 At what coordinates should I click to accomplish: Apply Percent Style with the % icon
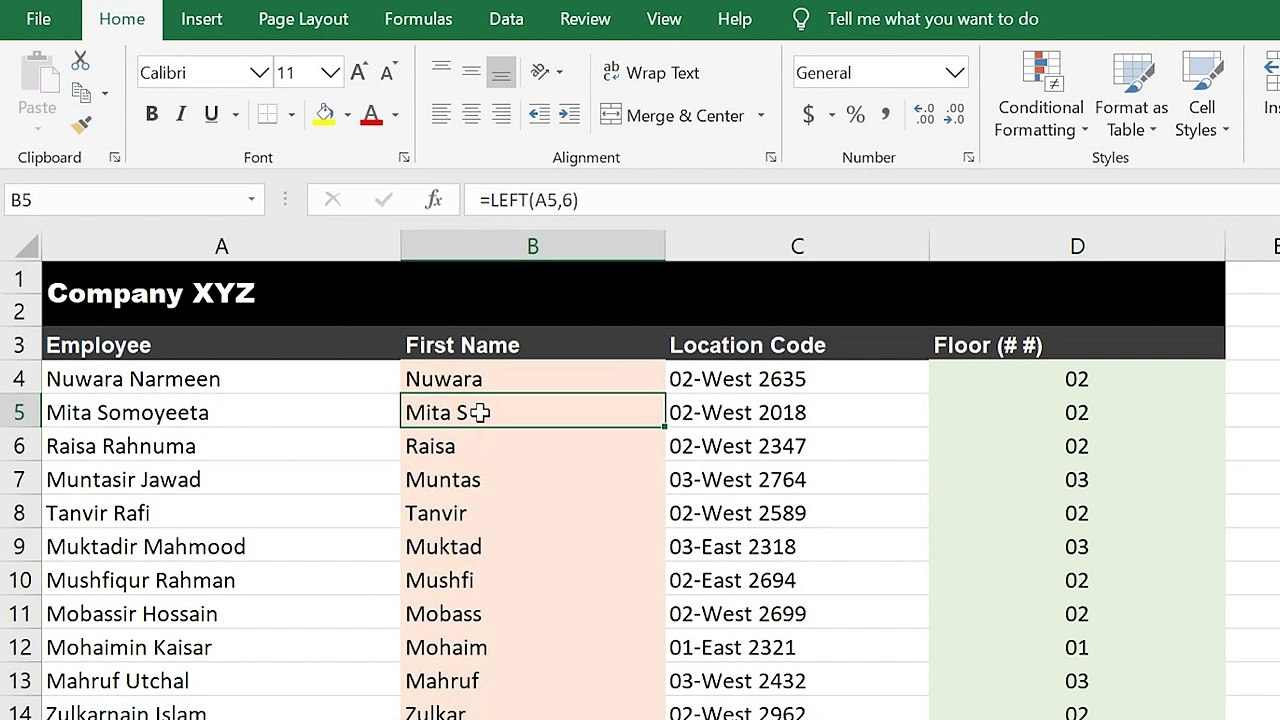tap(855, 115)
